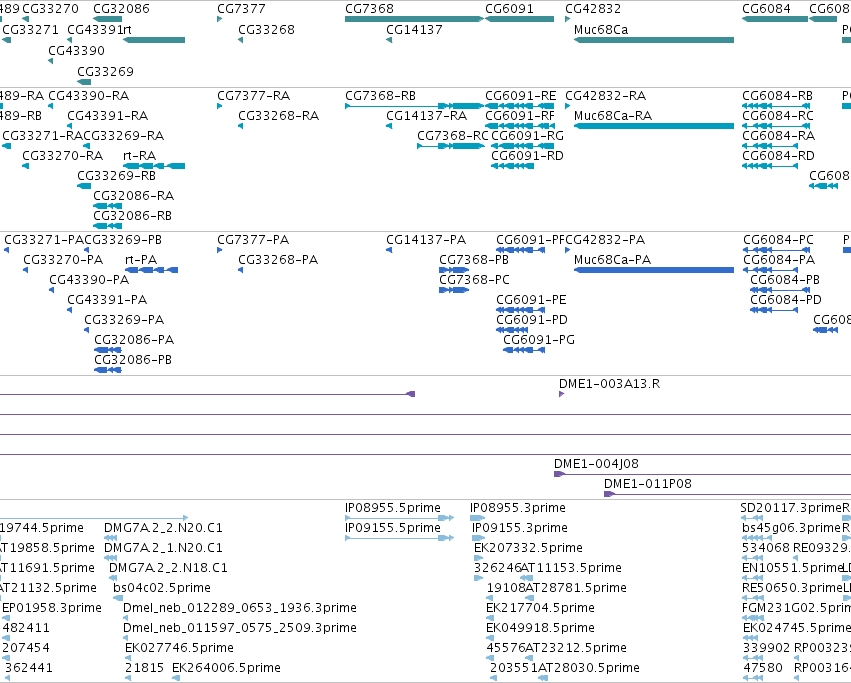Click the CG42832 gene label

pos(593,9)
